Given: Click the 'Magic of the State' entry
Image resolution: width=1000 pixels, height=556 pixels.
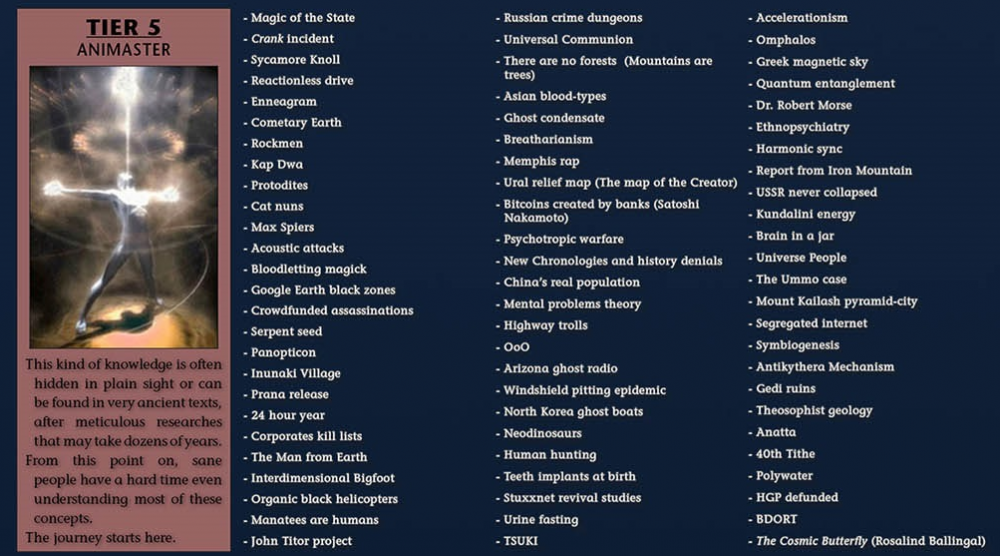Looking at the screenshot, I should (302, 18).
